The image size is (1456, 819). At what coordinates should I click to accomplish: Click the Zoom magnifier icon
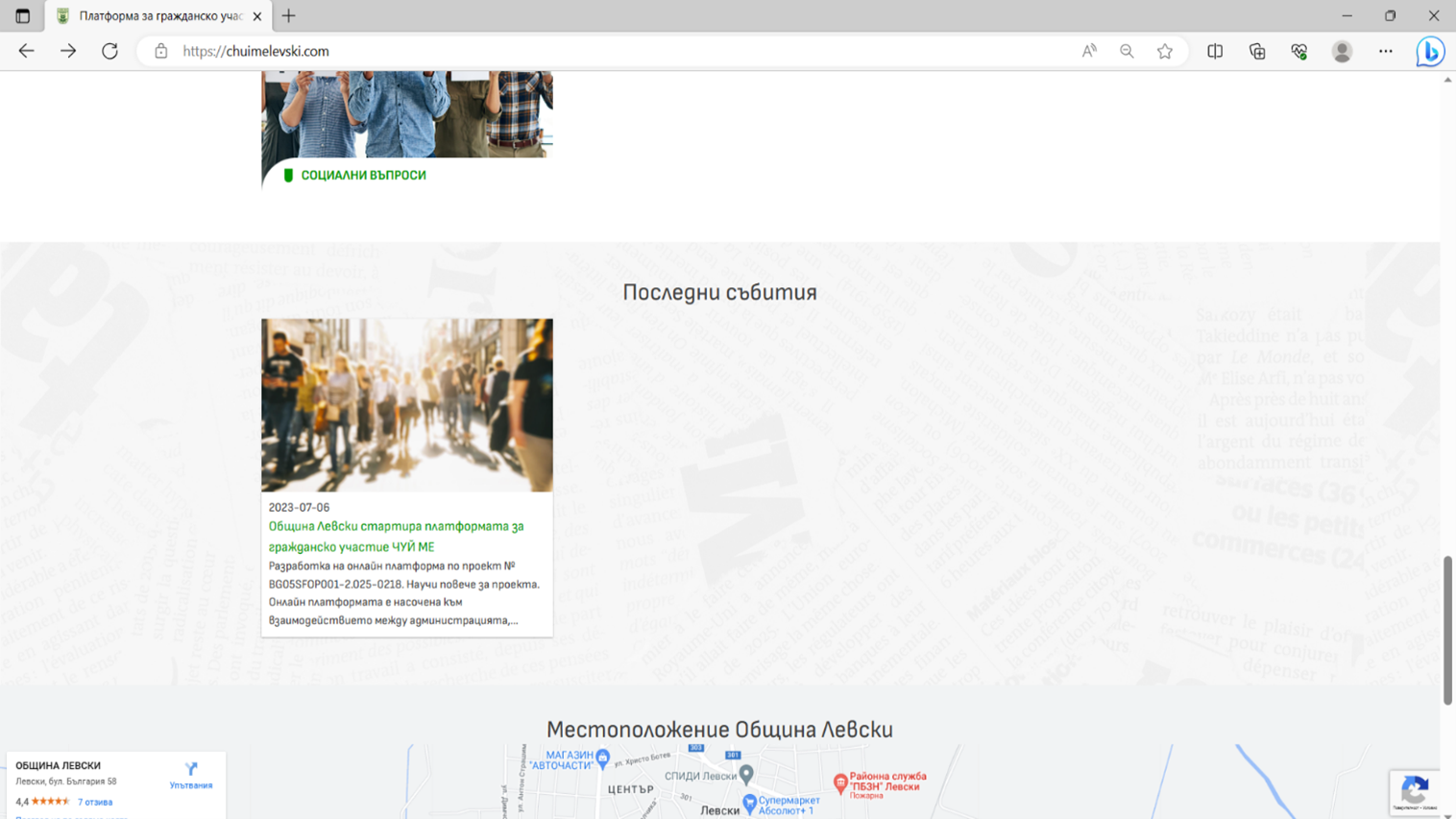point(1127,51)
